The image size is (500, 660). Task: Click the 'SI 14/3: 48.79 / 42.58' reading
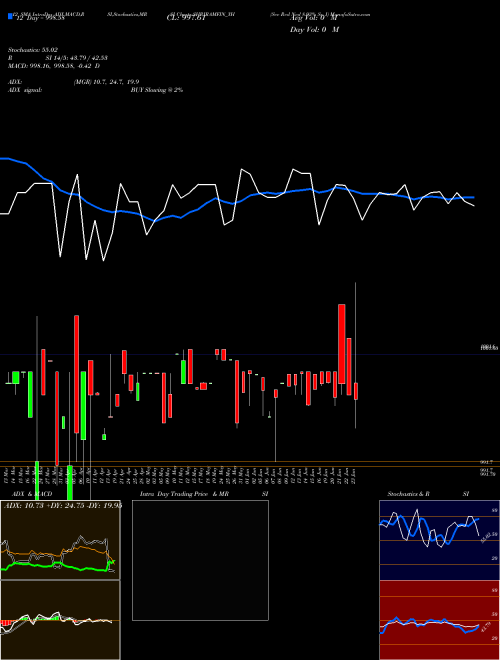pos(77,58)
